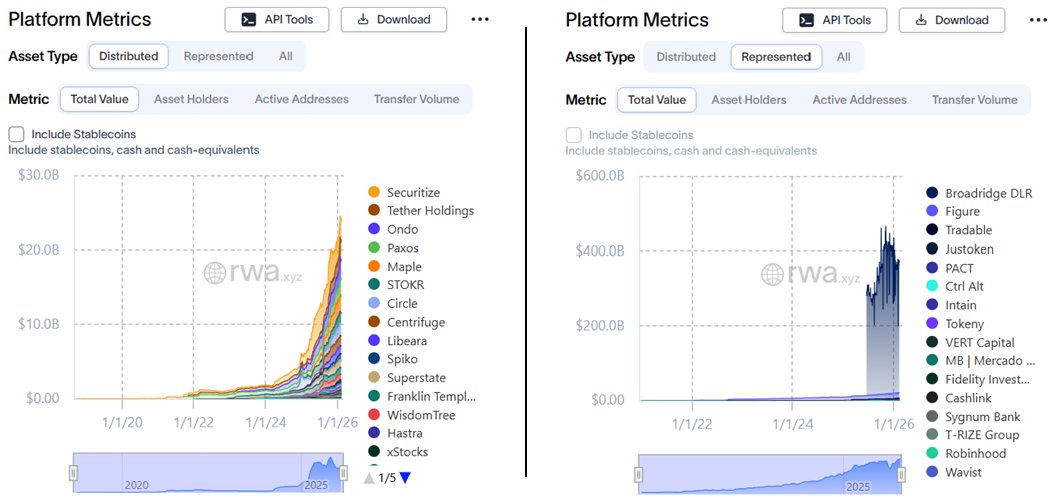The image size is (1060, 503).
Task: Toggle T-RIZE Group legend entry
Action: pos(973,435)
